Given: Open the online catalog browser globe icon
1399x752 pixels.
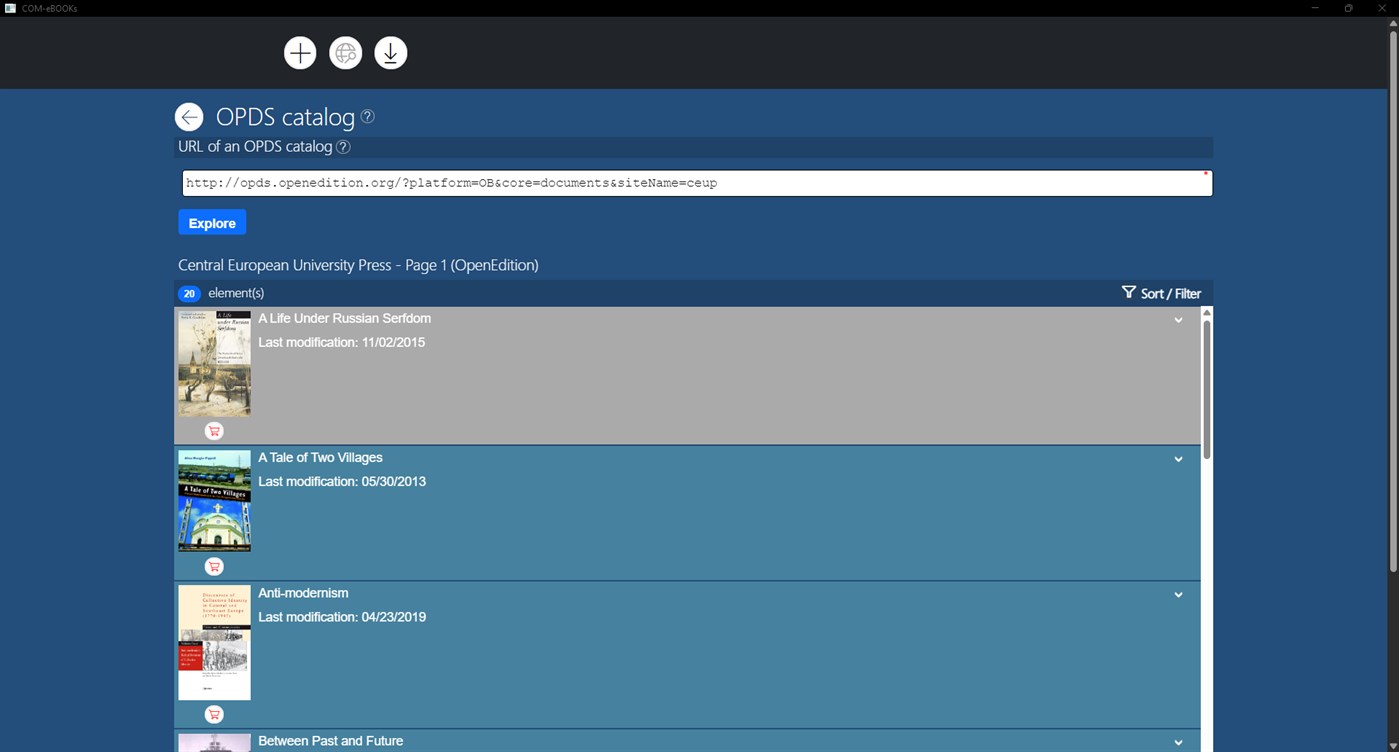Looking at the screenshot, I should coord(345,52).
